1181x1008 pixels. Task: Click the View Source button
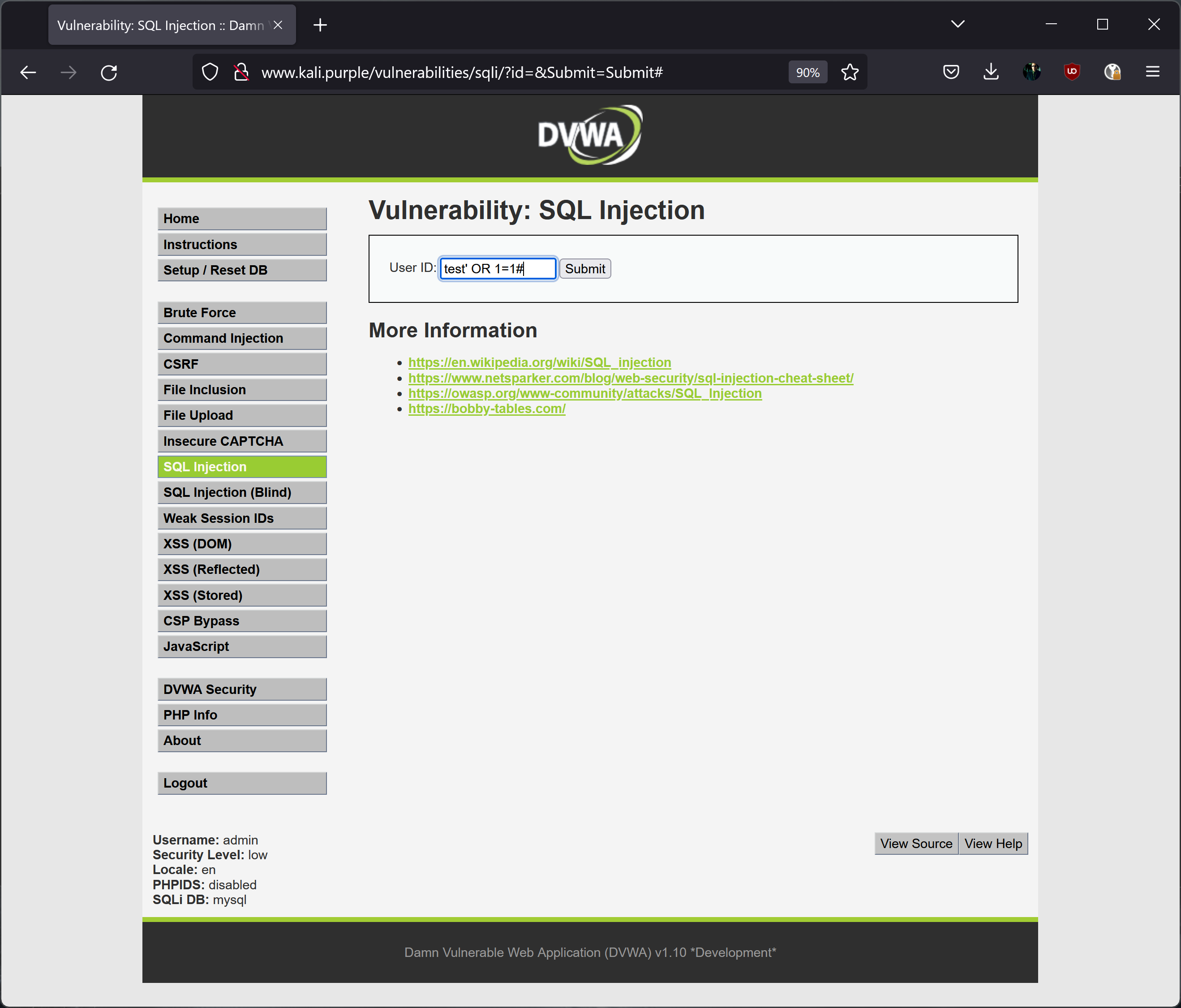(915, 843)
